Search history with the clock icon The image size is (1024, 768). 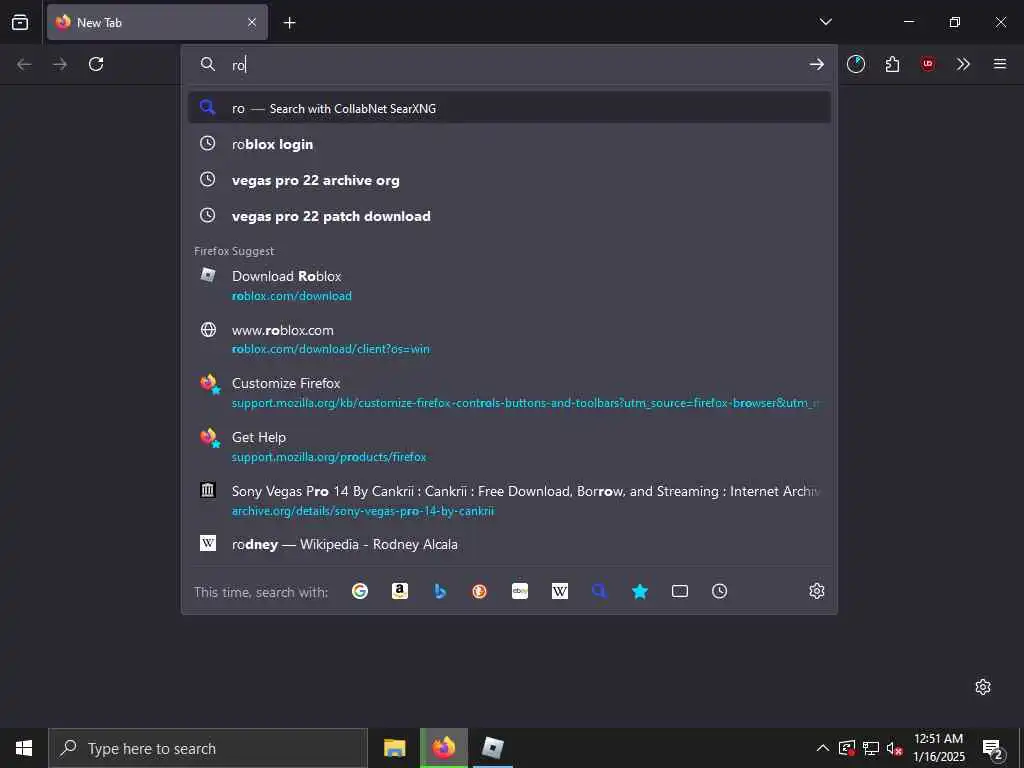(720, 591)
